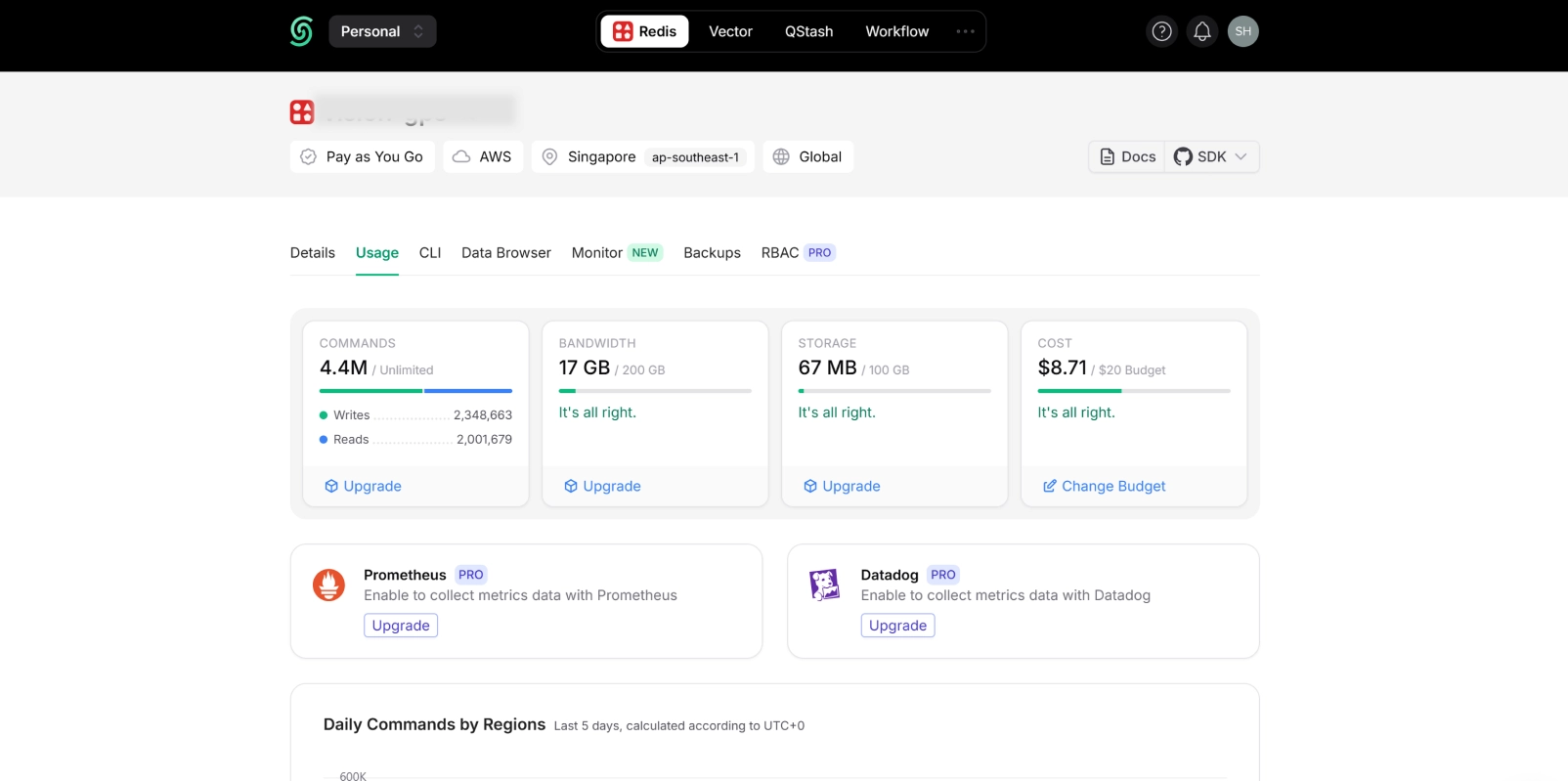Click Upgrade in the Bandwidth card
Viewport: 1568px width, 781px height.
pos(602,486)
